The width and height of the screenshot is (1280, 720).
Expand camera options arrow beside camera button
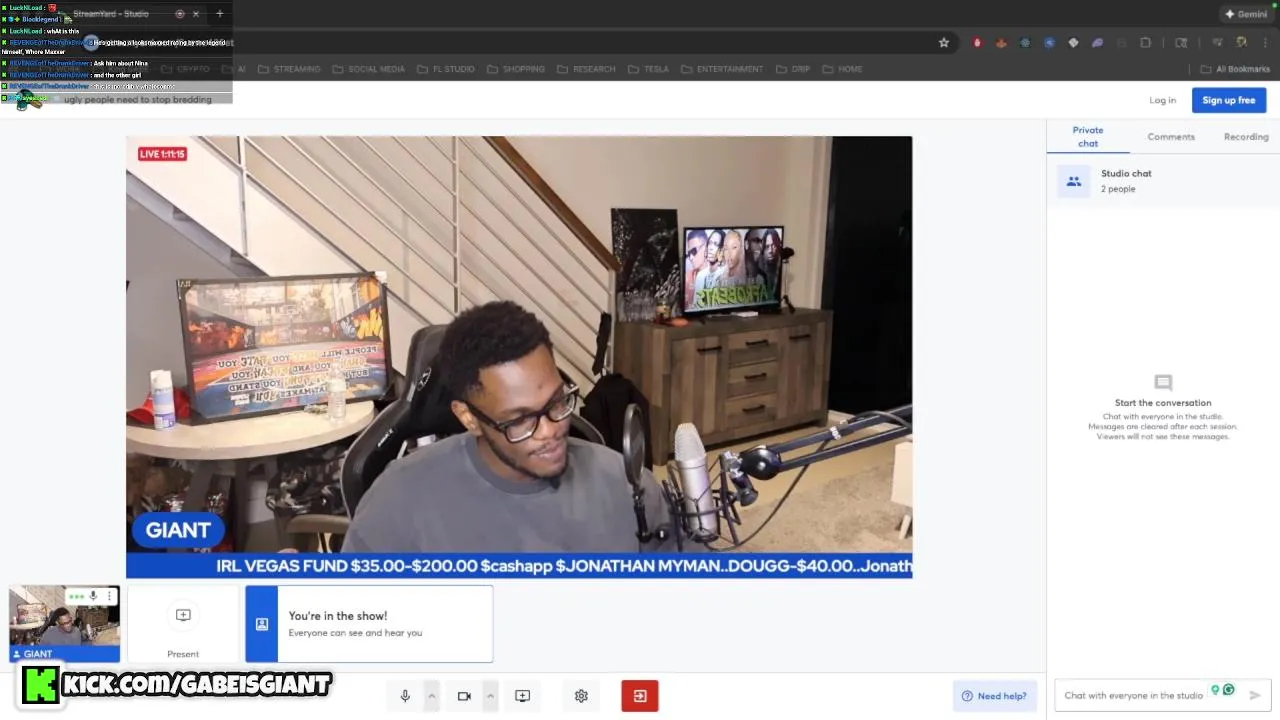[x=490, y=696]
